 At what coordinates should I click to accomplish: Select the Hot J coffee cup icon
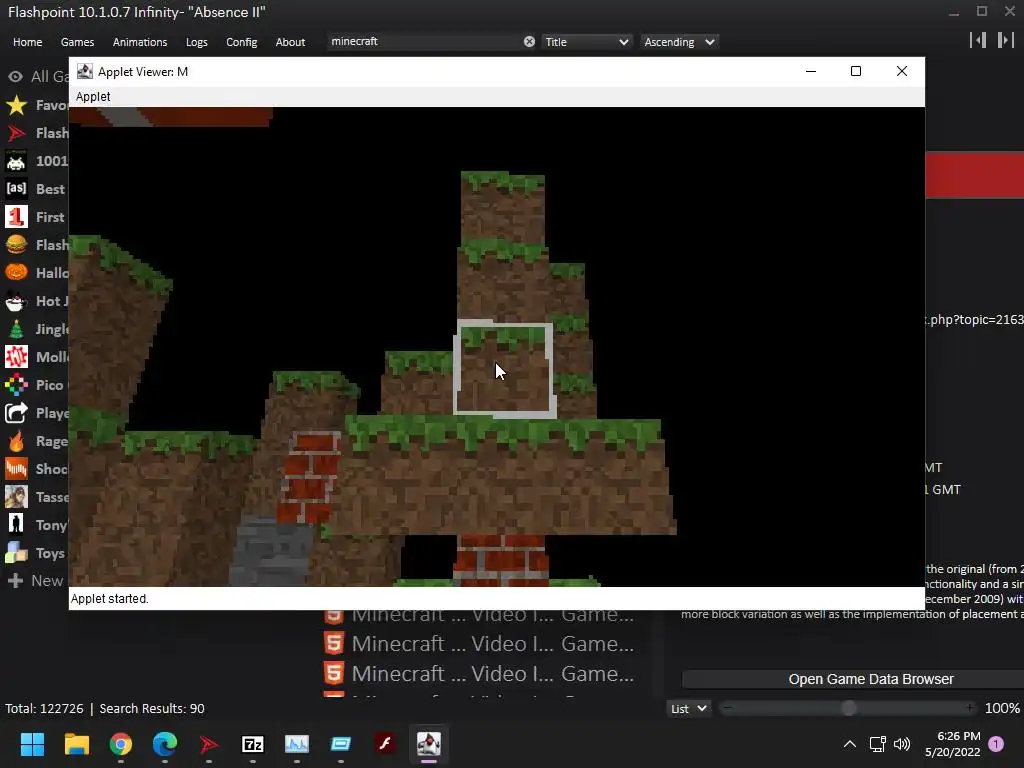click(x=16, y=301)
